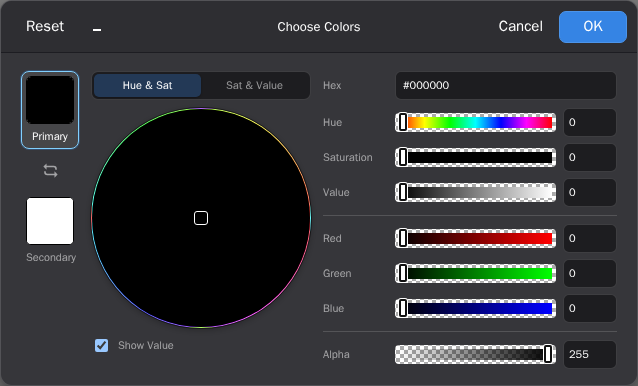This screenshot has width=638, height=386.
Task: Click the Green channel slider
Action: click(475, 273)
